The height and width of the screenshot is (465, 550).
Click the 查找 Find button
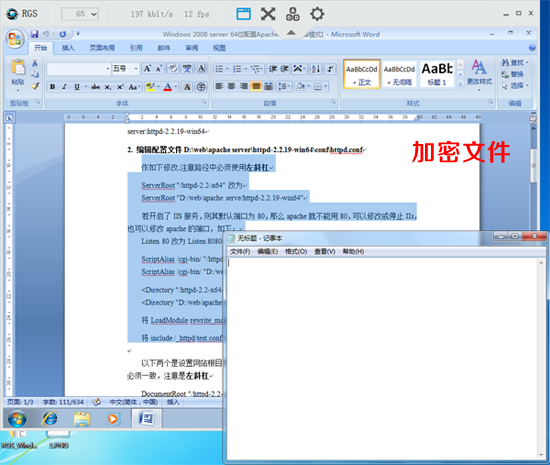point(515,62)
